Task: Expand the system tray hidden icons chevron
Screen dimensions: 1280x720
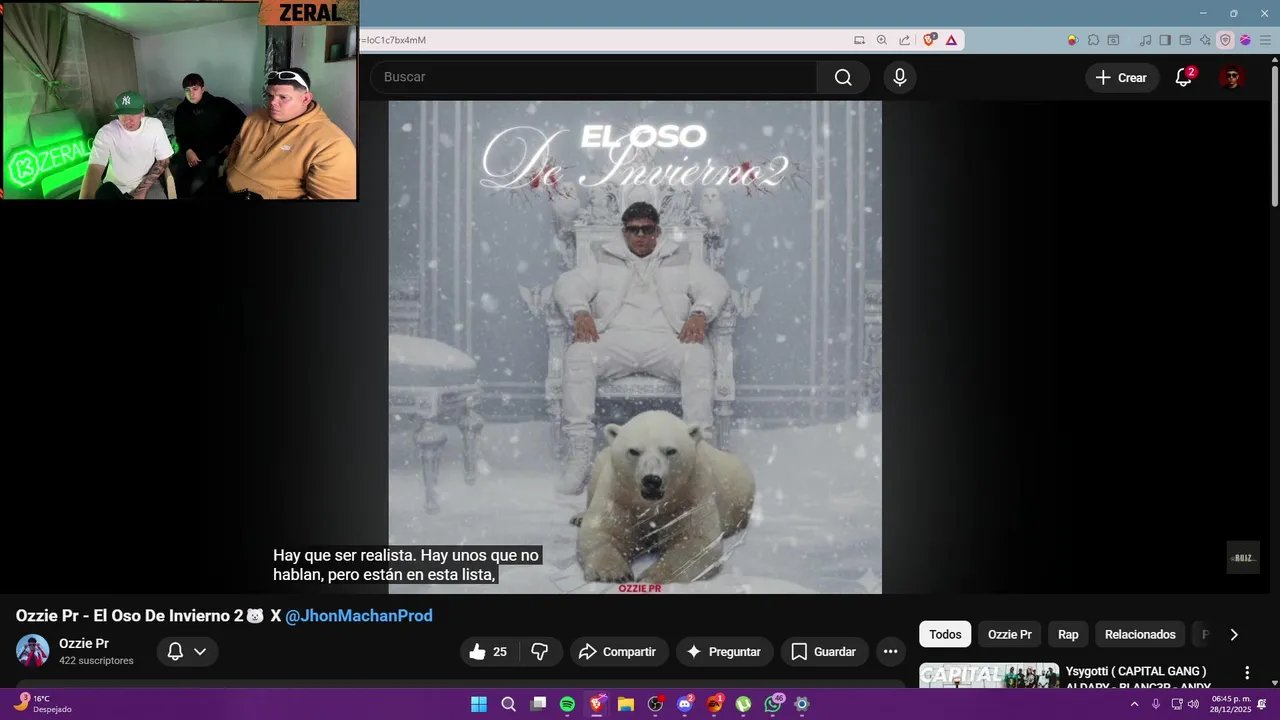Action: [x=1134, y=704]
